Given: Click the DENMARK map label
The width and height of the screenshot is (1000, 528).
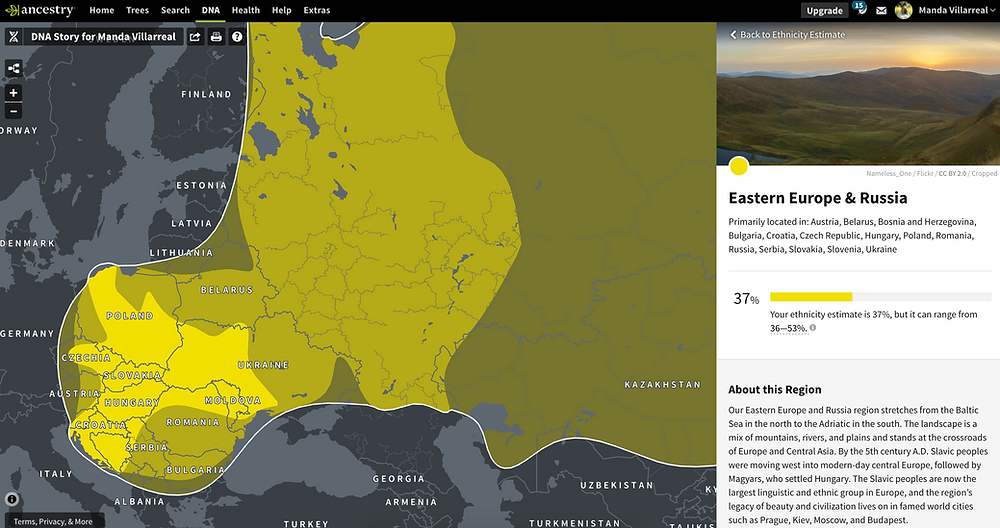Looking at the screenshot, I should coord(28,243).
